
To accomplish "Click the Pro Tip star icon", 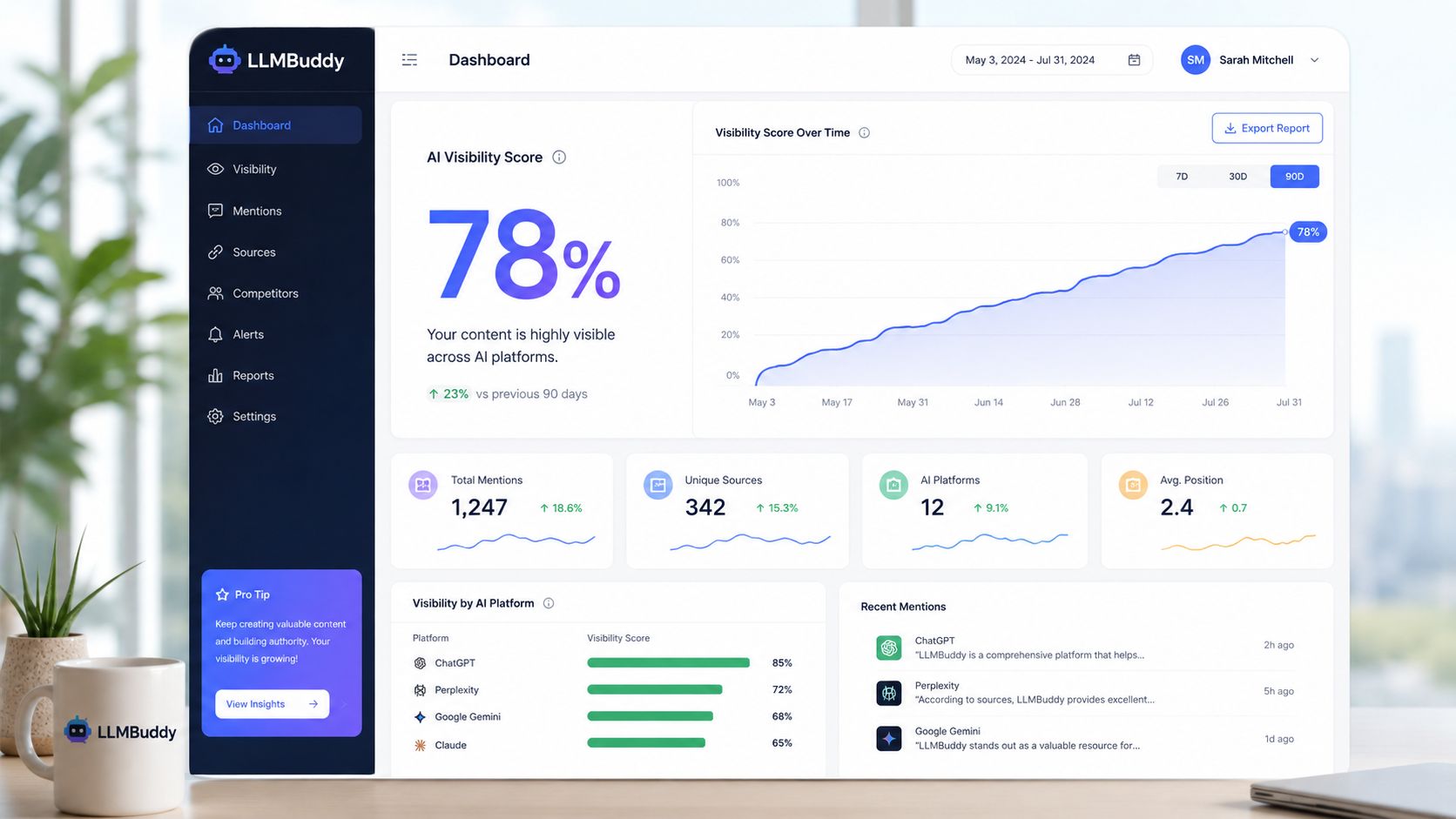I will point(222,594).
